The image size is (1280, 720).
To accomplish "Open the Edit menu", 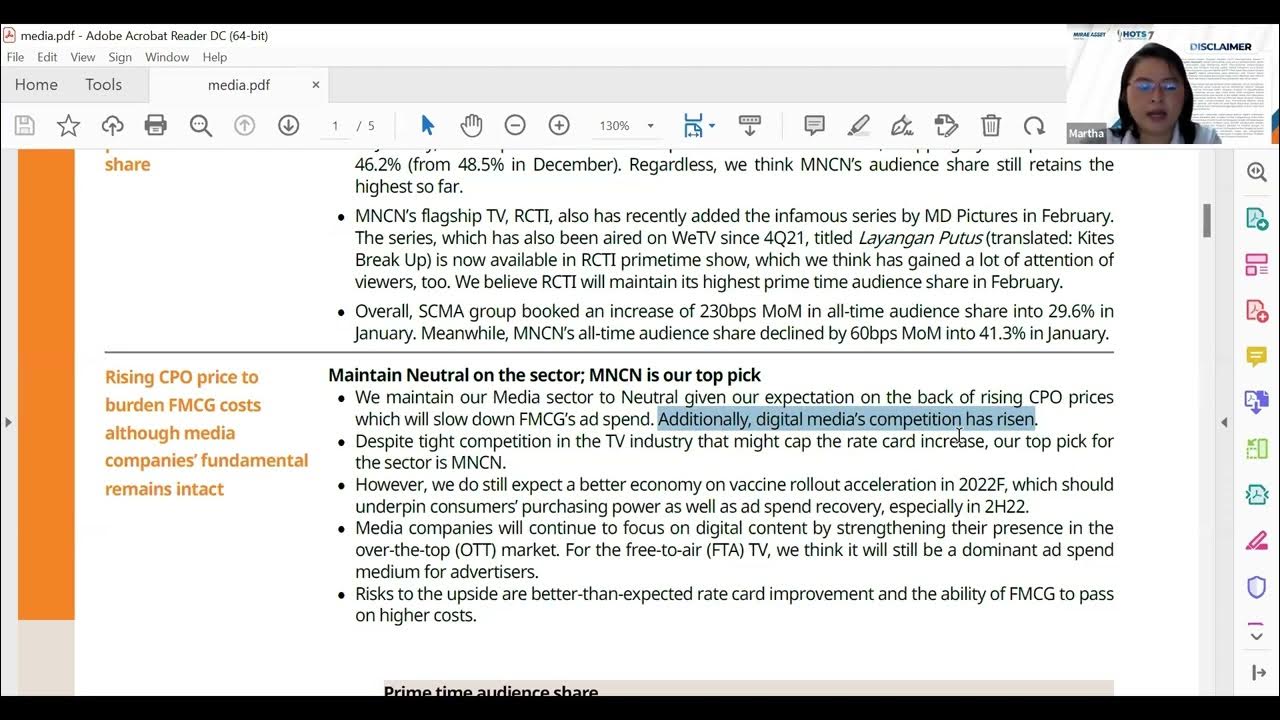I will click(47, 57).
